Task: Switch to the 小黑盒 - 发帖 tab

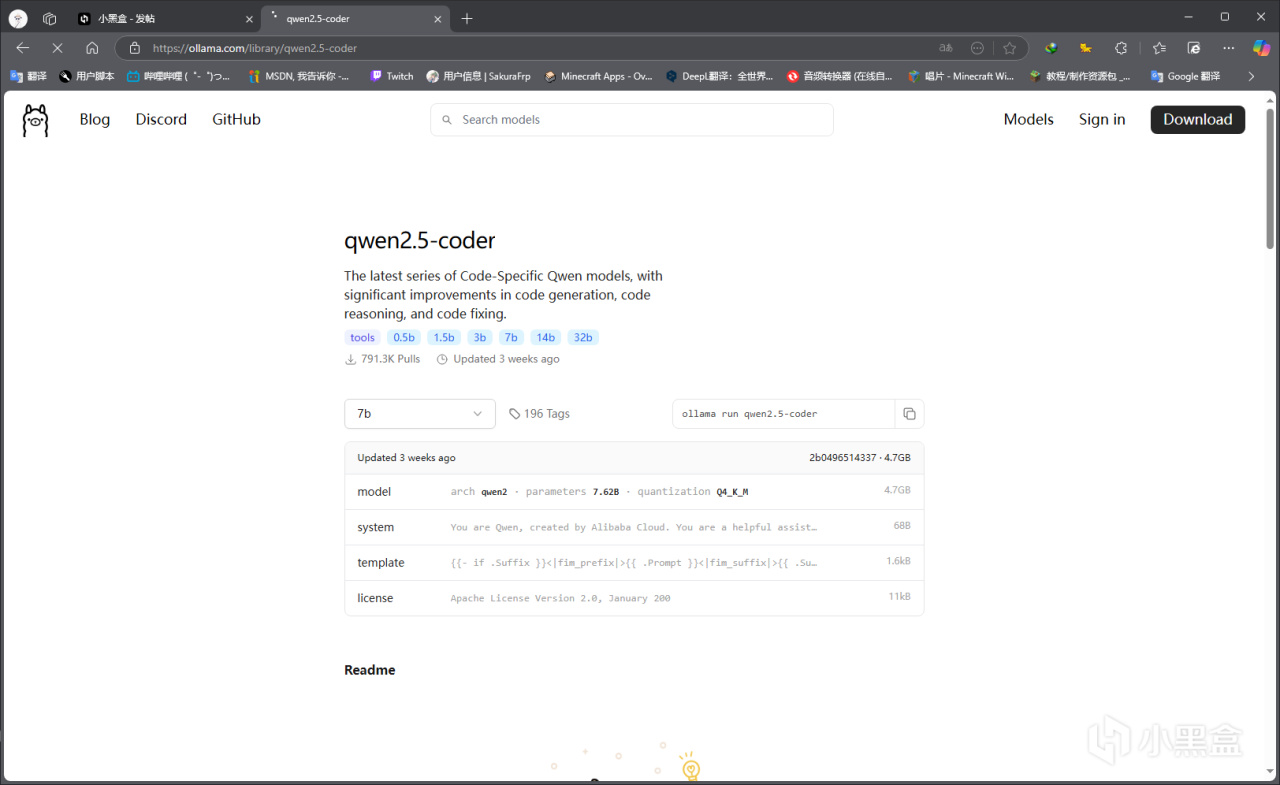Action: [166, 19]
